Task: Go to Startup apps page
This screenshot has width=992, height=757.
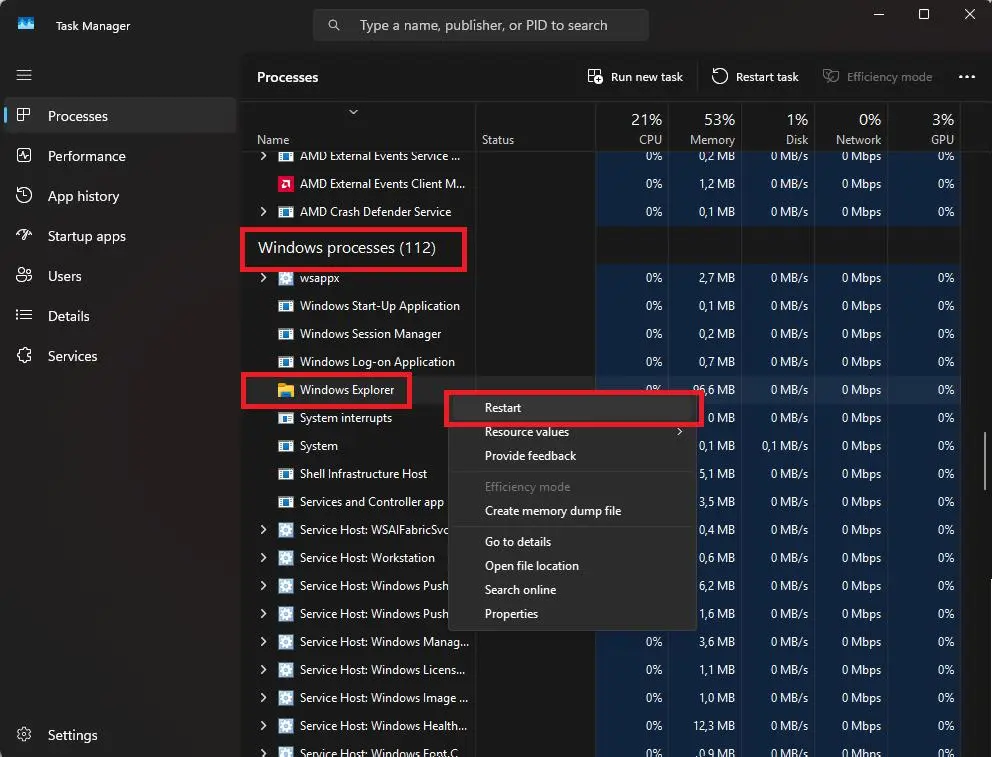Action: tap(120, 236)
